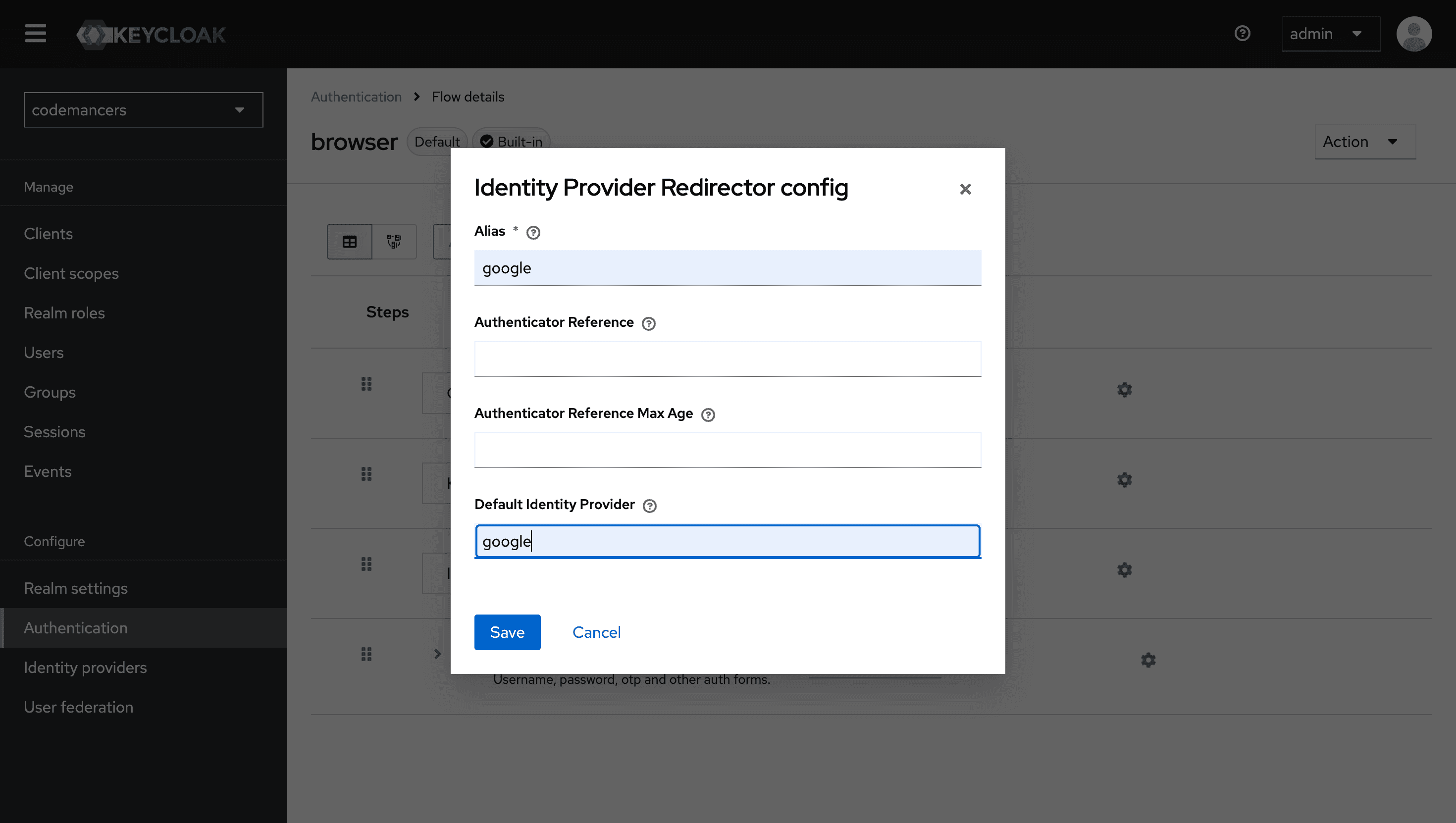
Task: Click Default Identity Provider help icon
Action: 649,506
